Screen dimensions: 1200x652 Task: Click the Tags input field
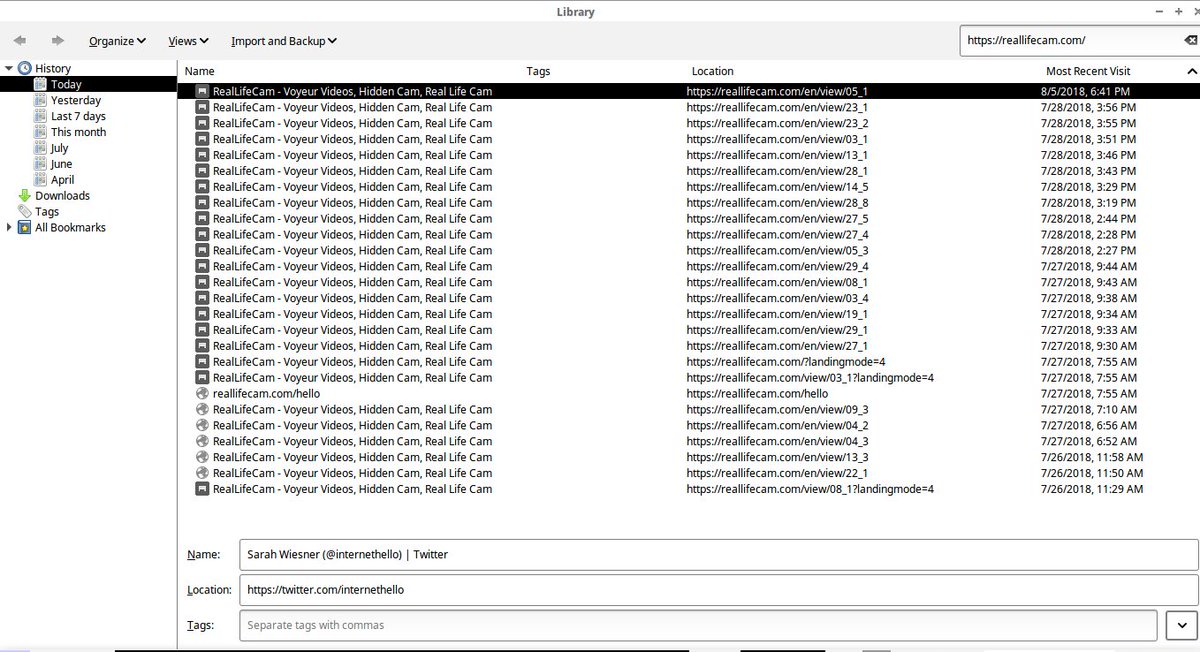[x=698, y=625]
